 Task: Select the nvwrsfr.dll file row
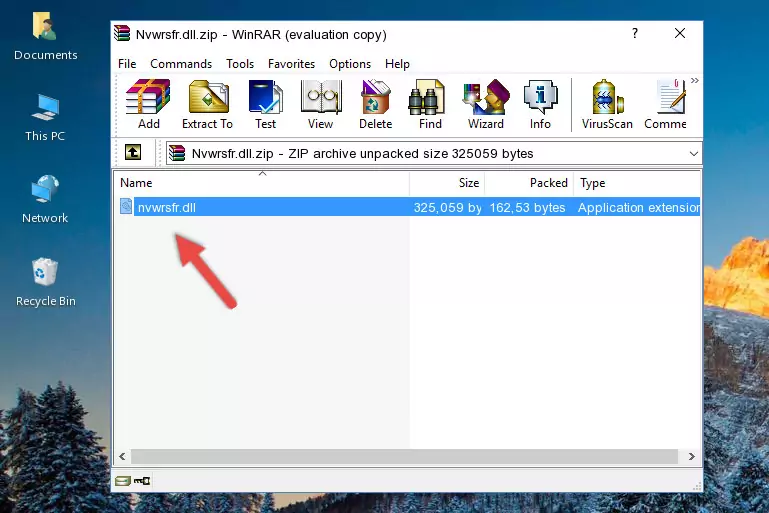409,207
